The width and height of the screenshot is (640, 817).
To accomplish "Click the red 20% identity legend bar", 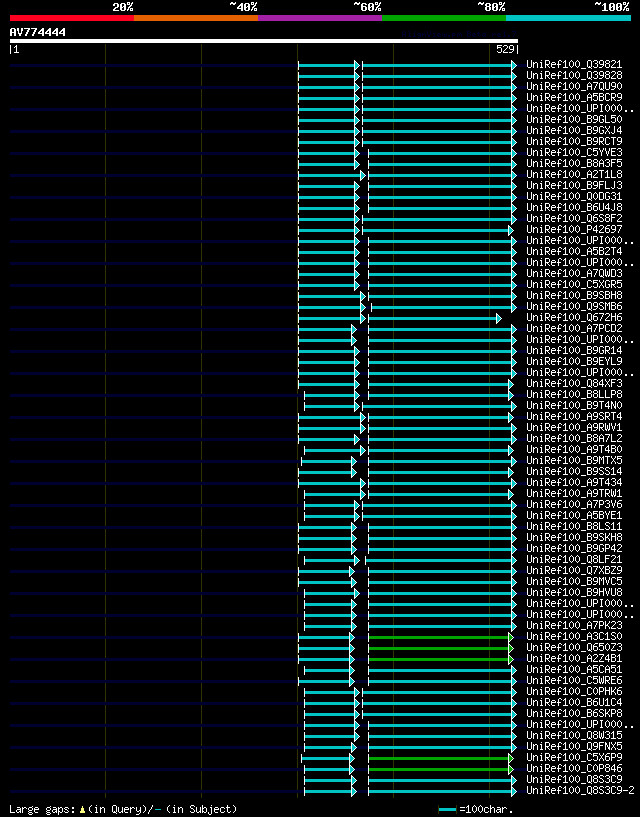I will click(72, 18).
